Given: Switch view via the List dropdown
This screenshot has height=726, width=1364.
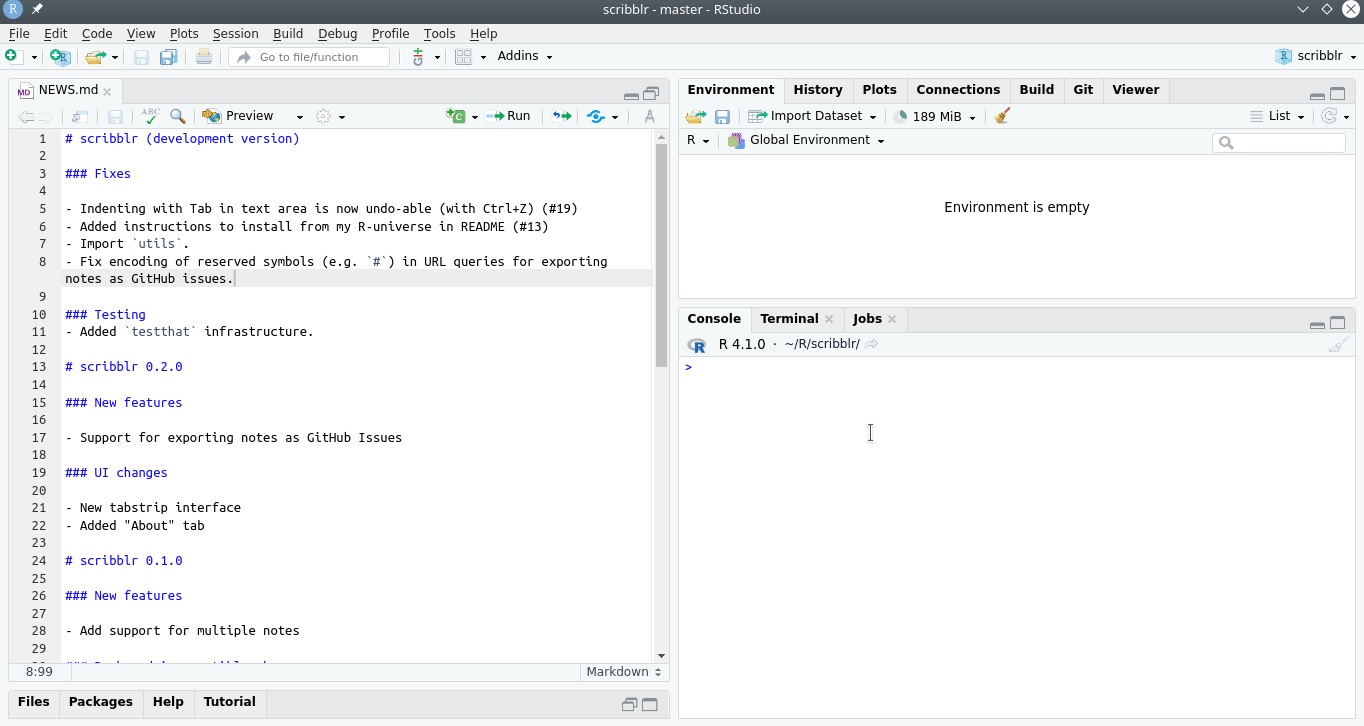Looking at the screenshot, I should click(x=1277, y=116).
